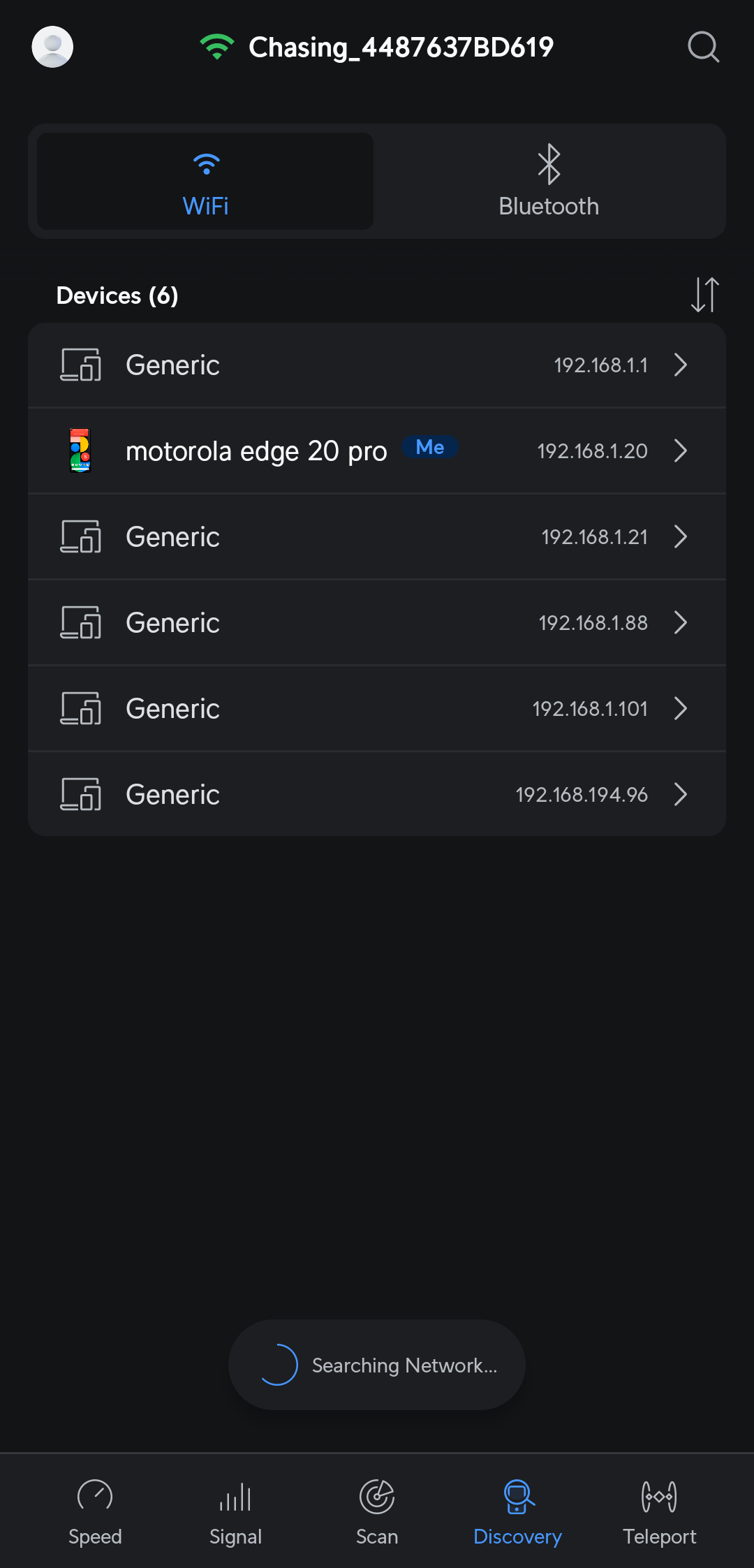Screen dimensions: 754x1568
Task: Tap the search magnifier icon
Action: tap(703, 47)
